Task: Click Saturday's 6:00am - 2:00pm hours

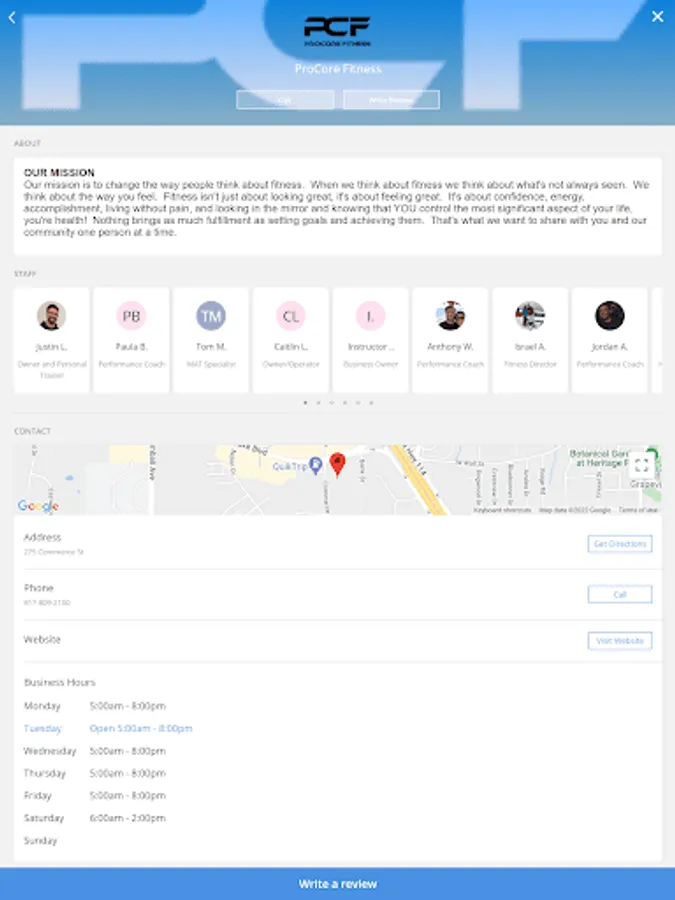Action: click(x=127, y=818)
